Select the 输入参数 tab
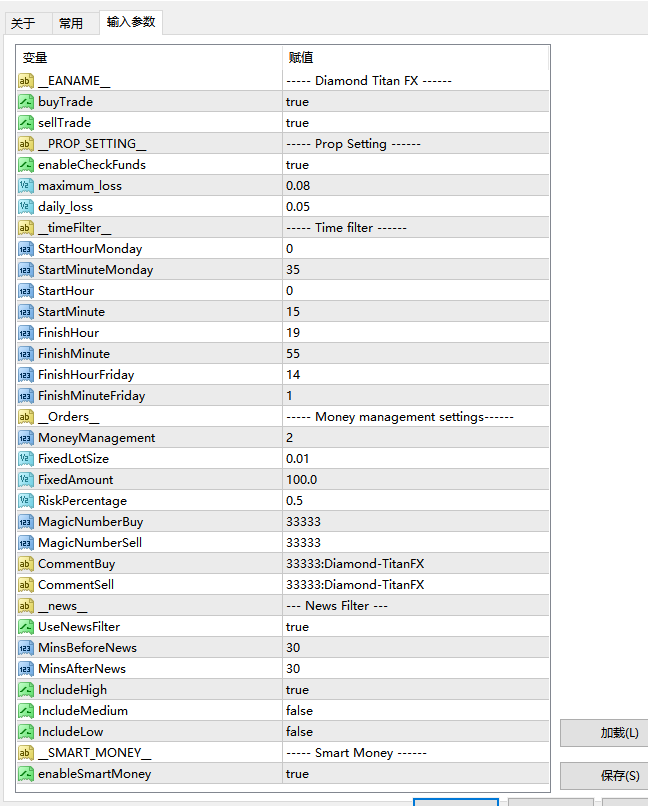 coord(131,22)
